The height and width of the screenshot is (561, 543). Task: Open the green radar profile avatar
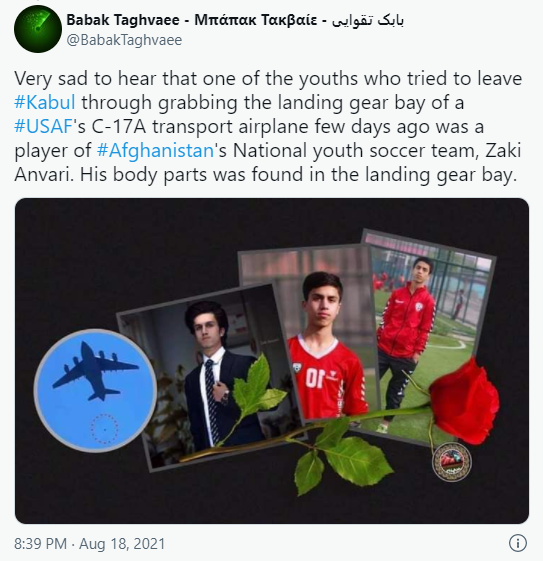(38, 29)
